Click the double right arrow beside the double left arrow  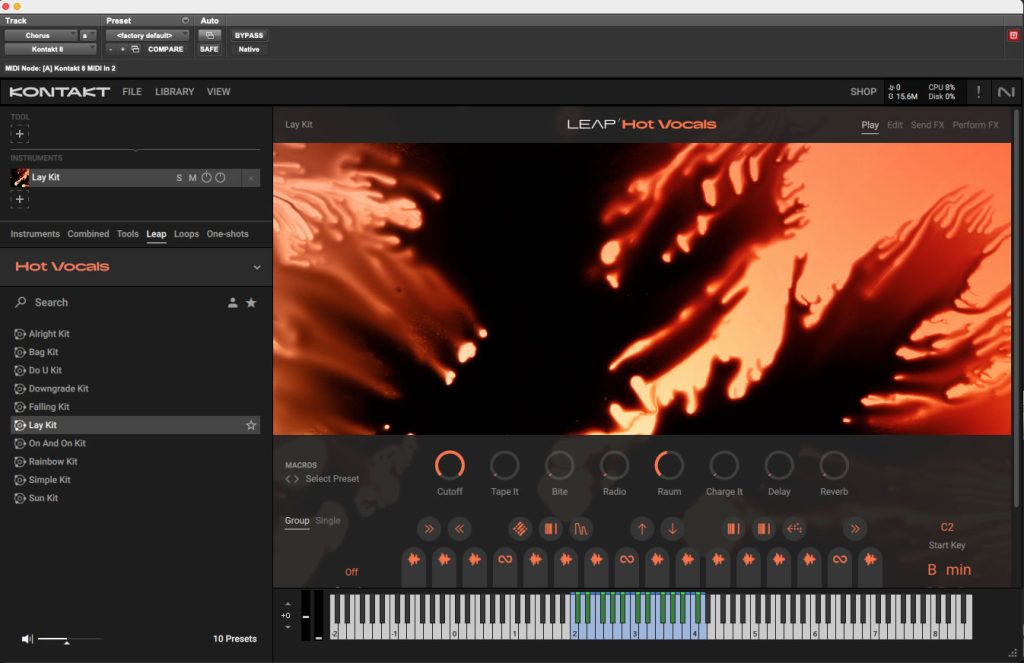pyautogui.click(x=428, y=529)
